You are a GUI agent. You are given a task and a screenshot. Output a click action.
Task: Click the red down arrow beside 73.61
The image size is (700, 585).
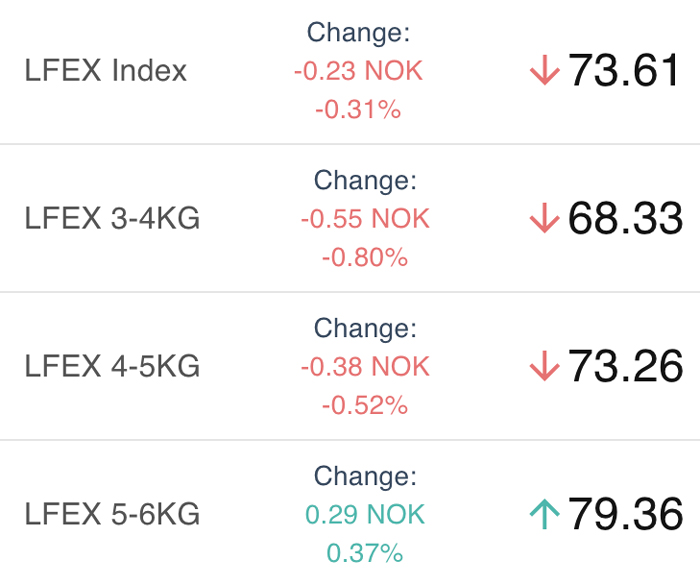(545, 70)
